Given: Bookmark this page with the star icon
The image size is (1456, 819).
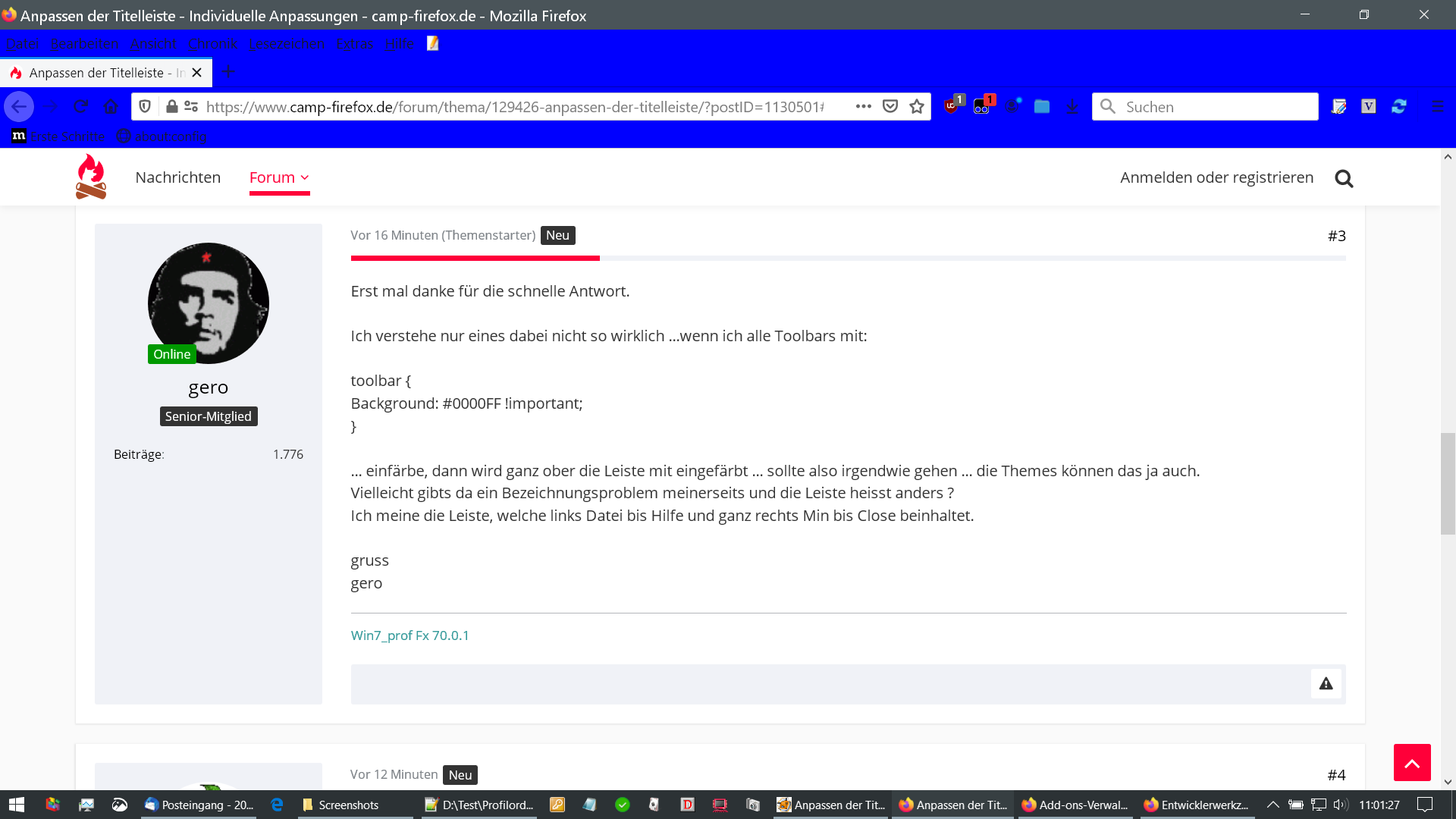Looking at the screenshot, I should [917, 107].
